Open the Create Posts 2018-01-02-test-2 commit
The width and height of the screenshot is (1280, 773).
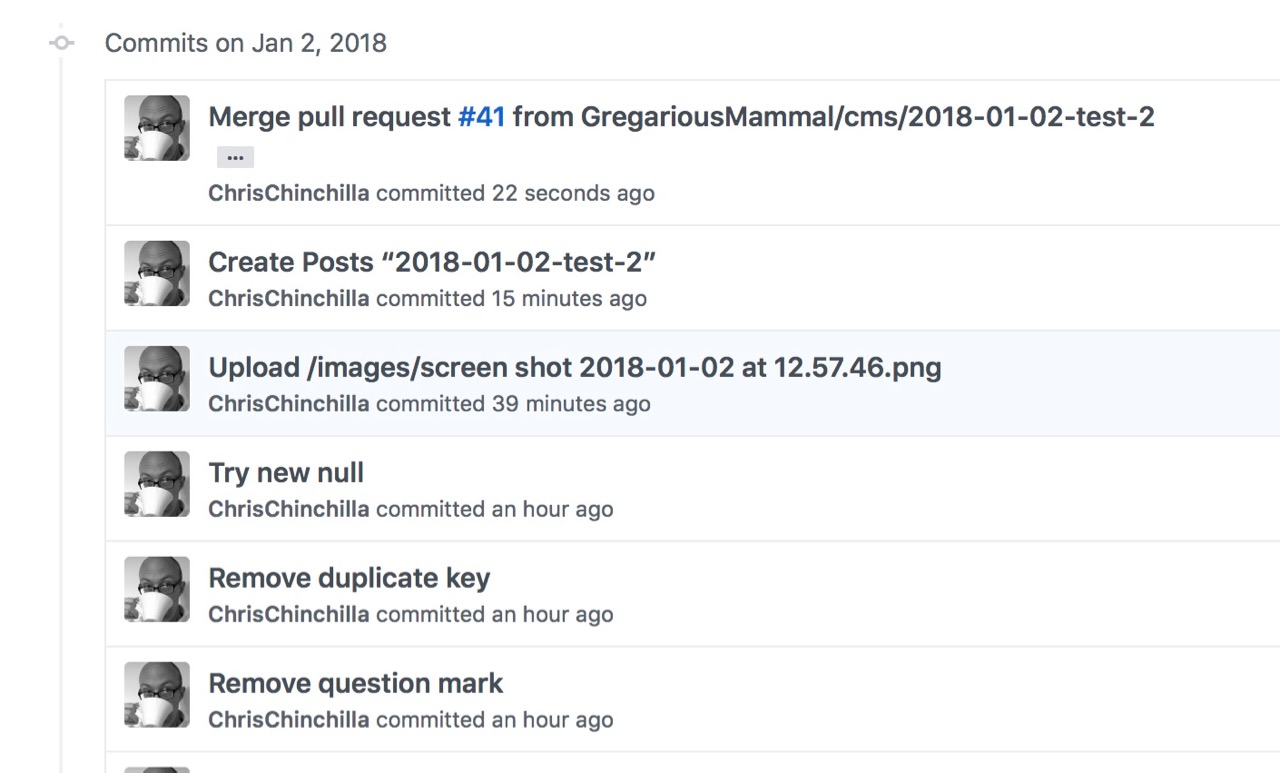(x=431, y=262)
